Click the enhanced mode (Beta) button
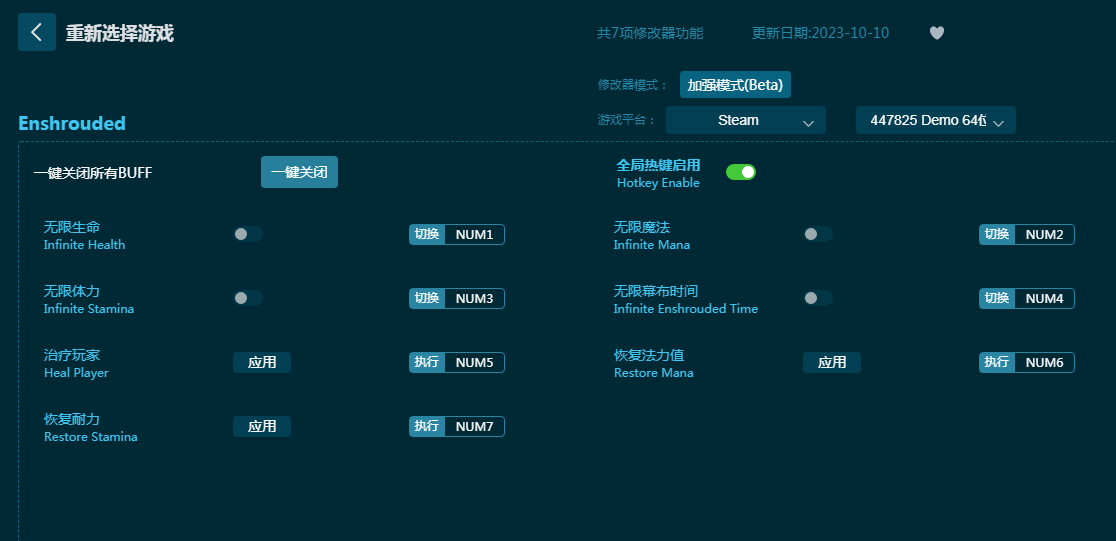 tap(735, 85)
